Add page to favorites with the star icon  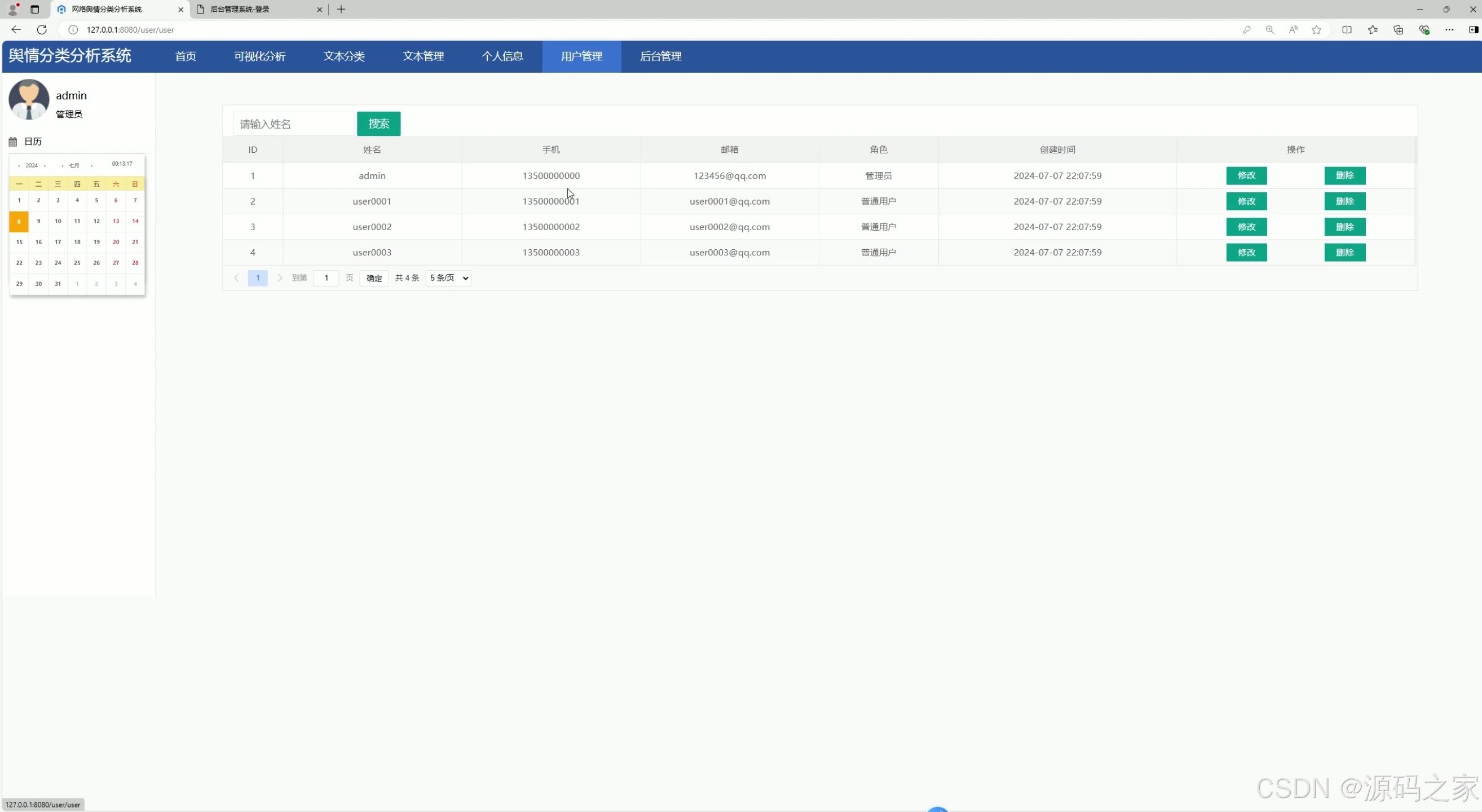click(x=1316, y=29)
